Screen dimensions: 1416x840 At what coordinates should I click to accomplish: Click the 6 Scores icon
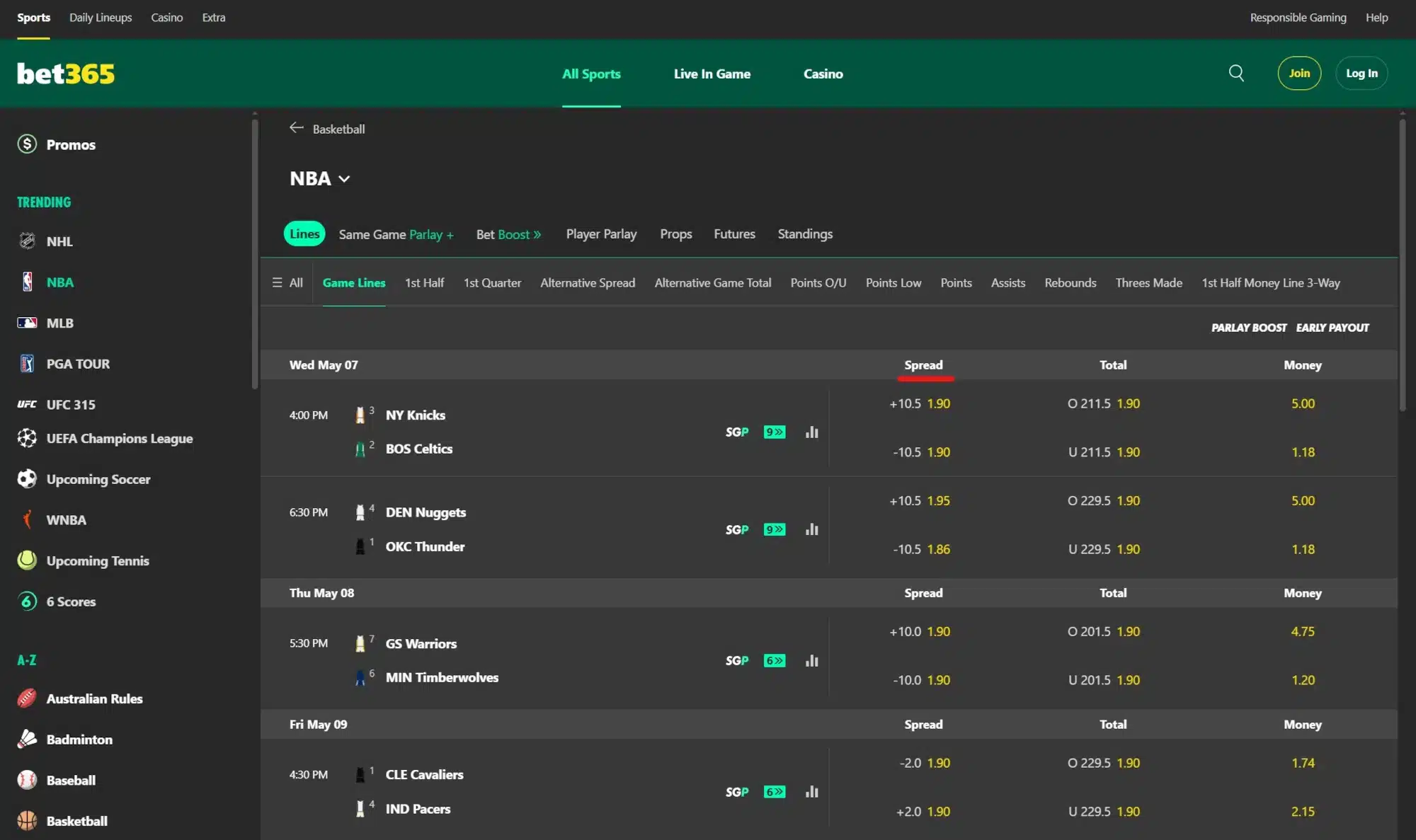pos(27,602)
